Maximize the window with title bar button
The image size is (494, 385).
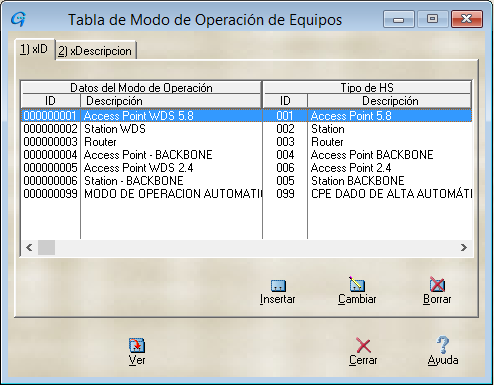click(432, 19)
